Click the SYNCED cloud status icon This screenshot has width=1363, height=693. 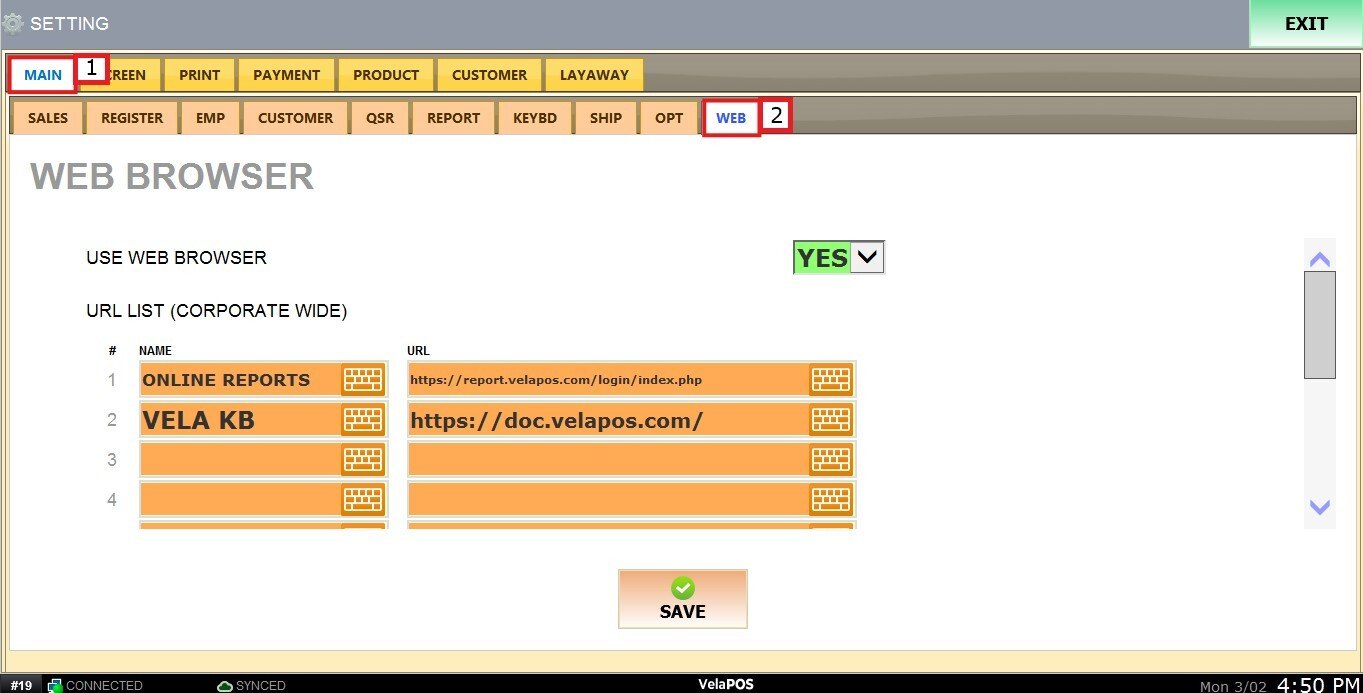point(225,686)
